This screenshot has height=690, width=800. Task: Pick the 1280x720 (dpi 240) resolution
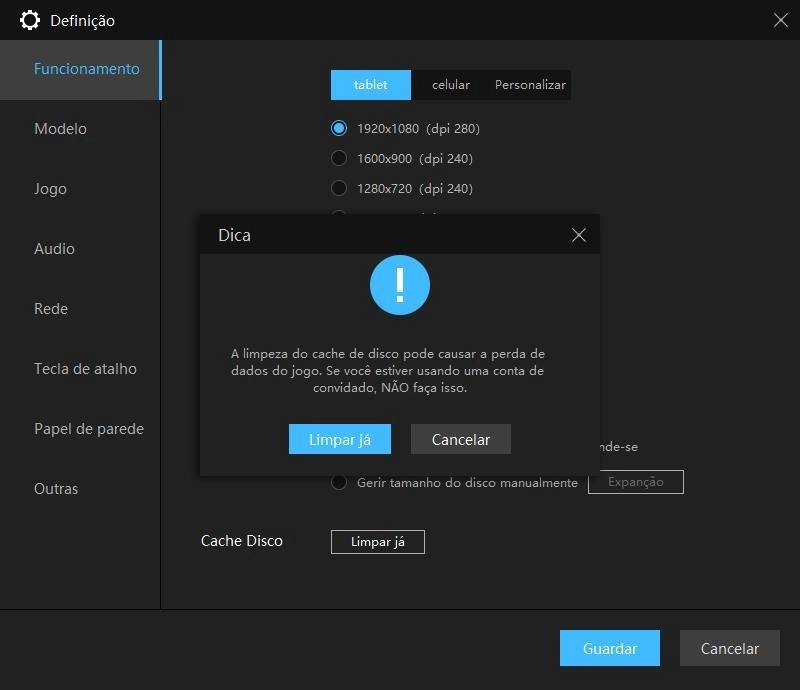(x=339, y=188)
